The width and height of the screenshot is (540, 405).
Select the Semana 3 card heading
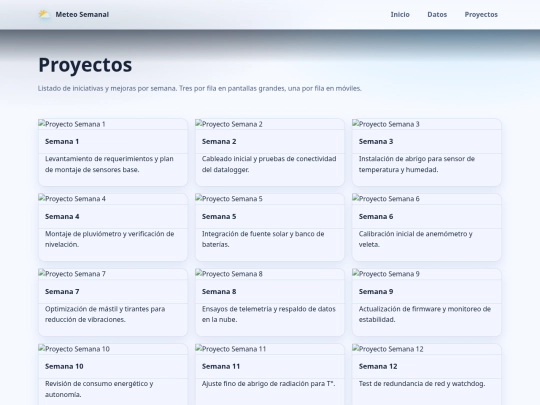point(376,142)
